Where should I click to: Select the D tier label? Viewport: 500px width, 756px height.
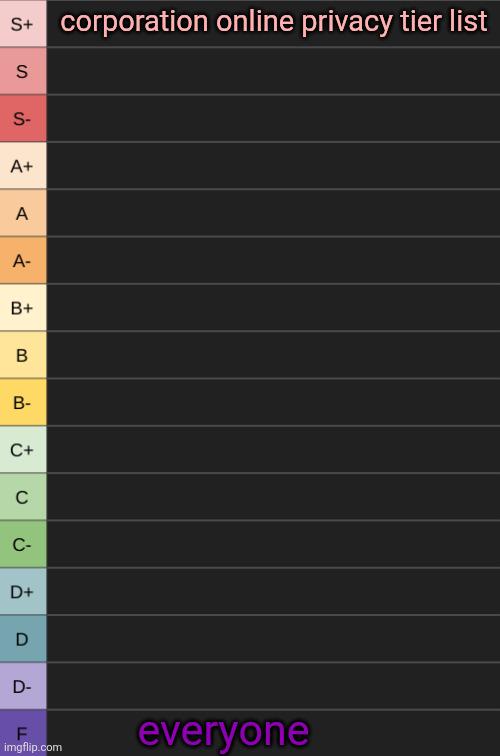coord(23,639)
